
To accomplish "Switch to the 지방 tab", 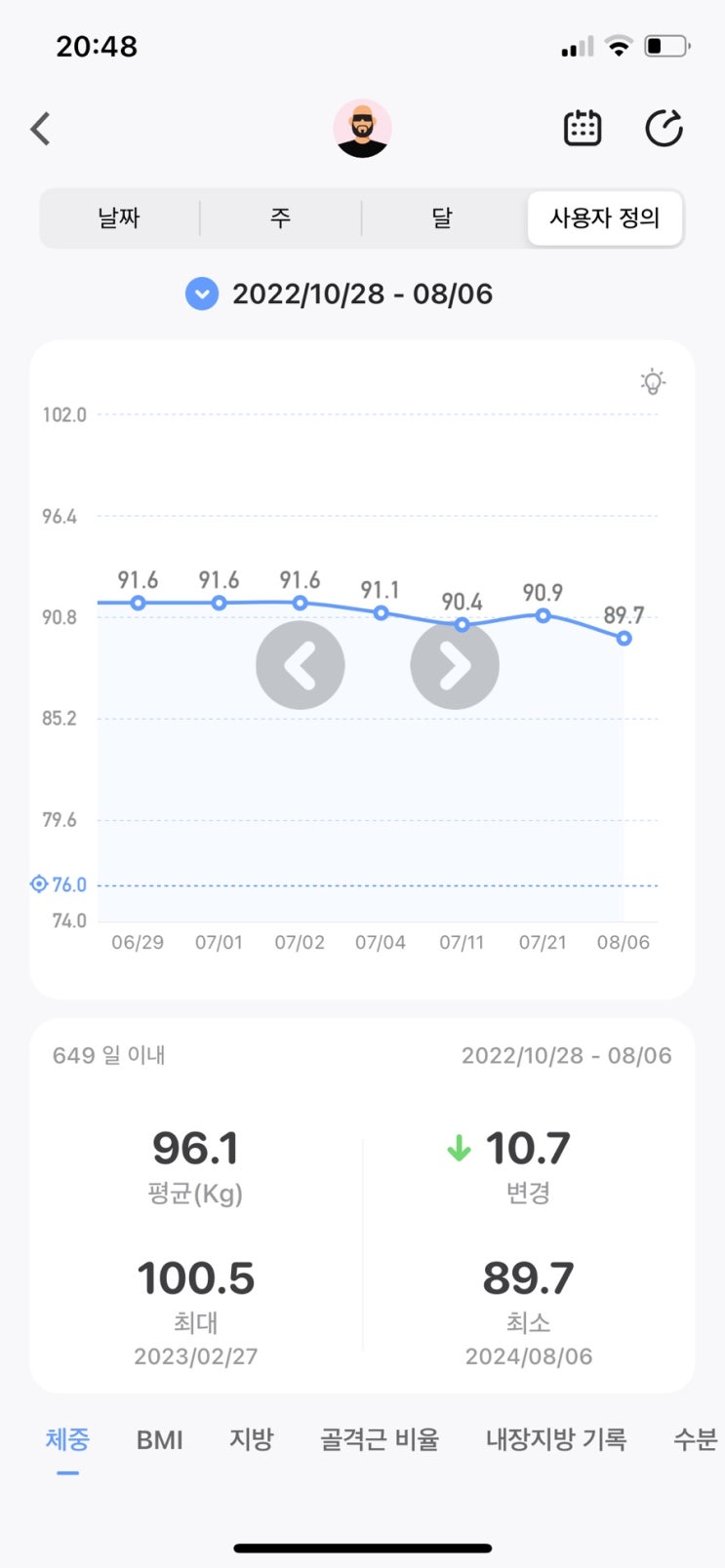I will tap(252, 1439).
